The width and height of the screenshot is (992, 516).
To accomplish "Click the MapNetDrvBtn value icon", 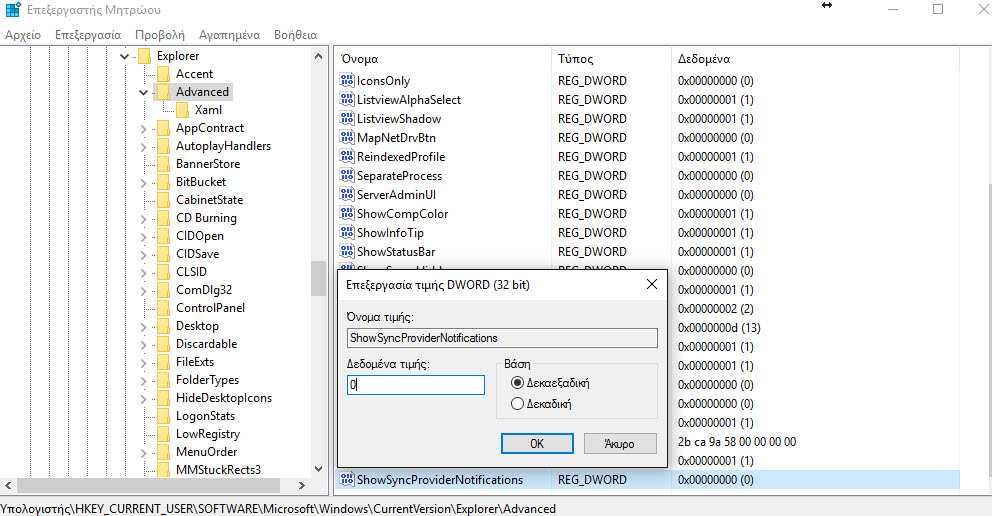I will coord(347,137).
